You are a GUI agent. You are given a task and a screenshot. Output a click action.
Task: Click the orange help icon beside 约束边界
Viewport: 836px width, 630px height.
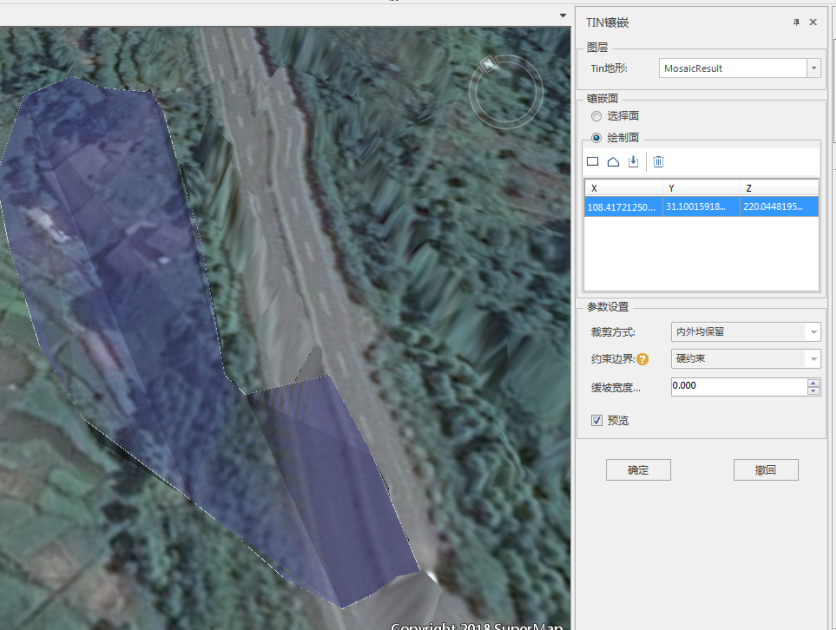click(x=643, y=360)
